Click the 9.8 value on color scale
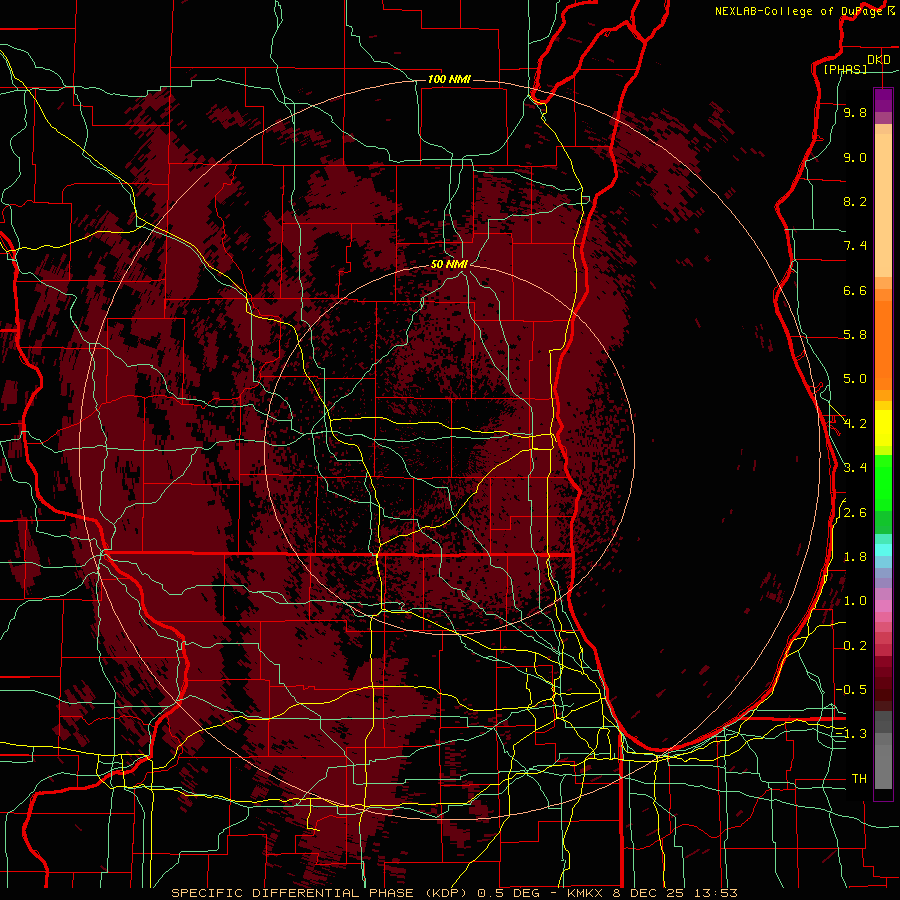Viewport: 900px width, 900px height. (855, 112)
